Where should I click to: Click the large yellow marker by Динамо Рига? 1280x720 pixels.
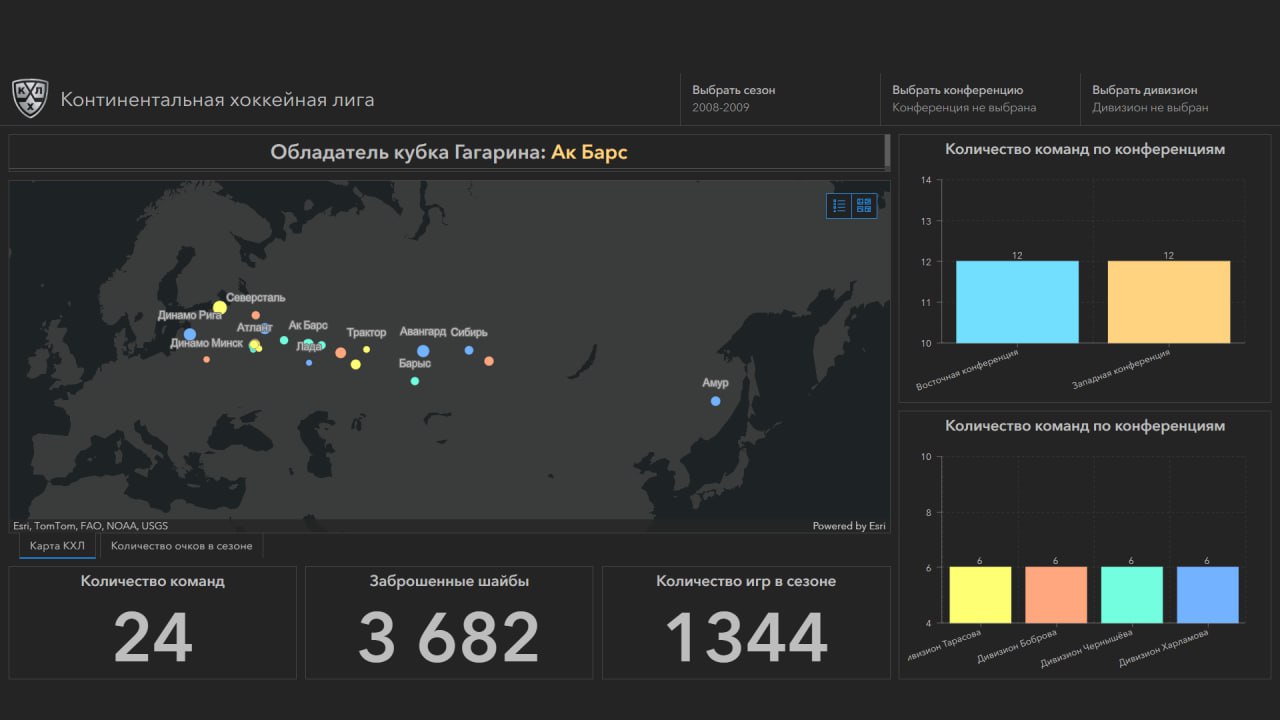tap(220, 307)
